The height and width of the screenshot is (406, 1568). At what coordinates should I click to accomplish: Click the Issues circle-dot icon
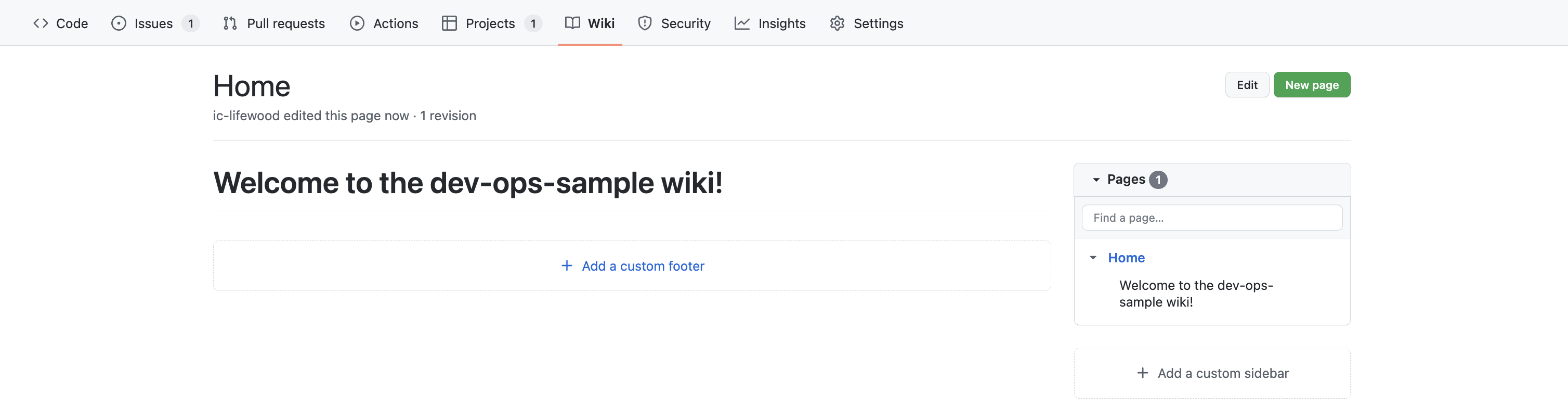point(119,23)
